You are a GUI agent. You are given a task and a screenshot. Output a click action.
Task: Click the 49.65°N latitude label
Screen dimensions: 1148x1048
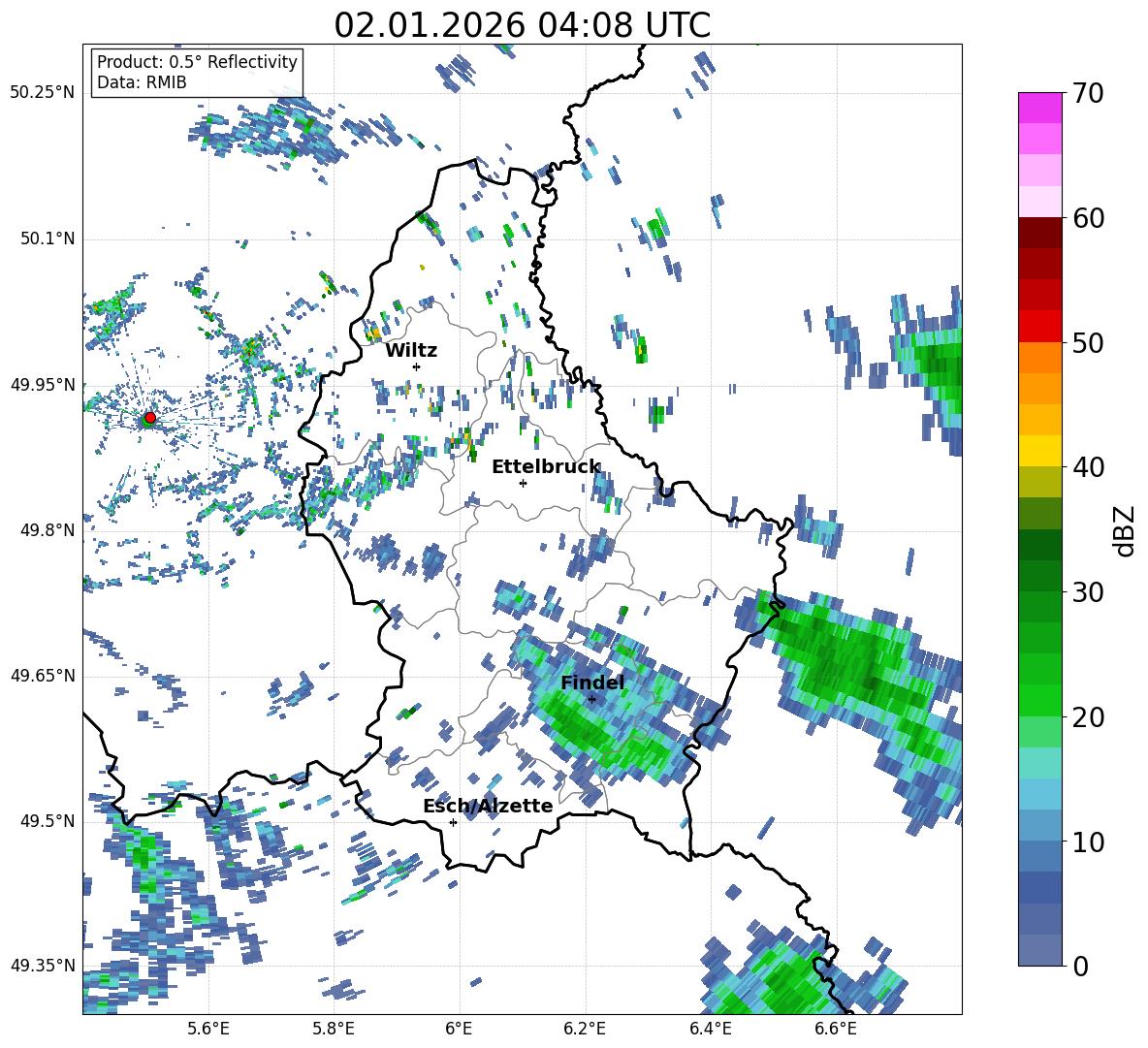coord(43,675)
